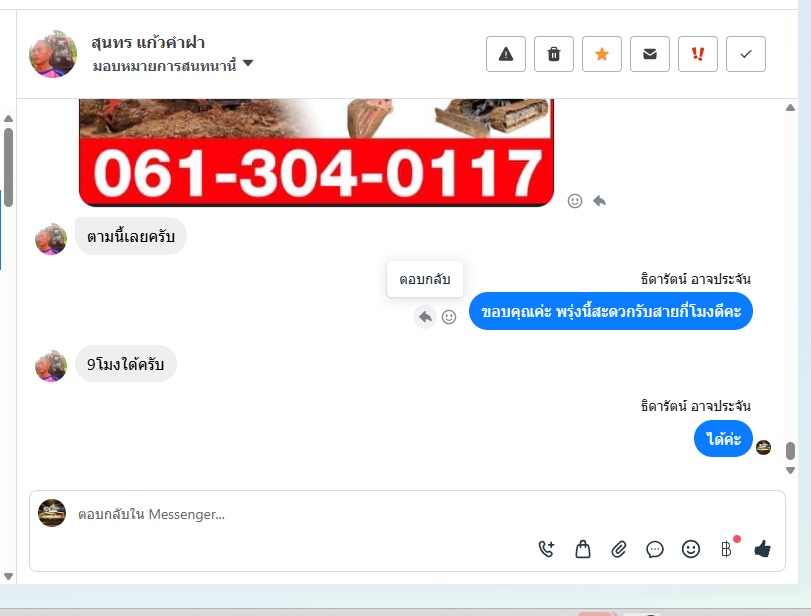Mark conversation unread with envelope icon
Viewport: 811px width, 616px height.
(650, 54)
